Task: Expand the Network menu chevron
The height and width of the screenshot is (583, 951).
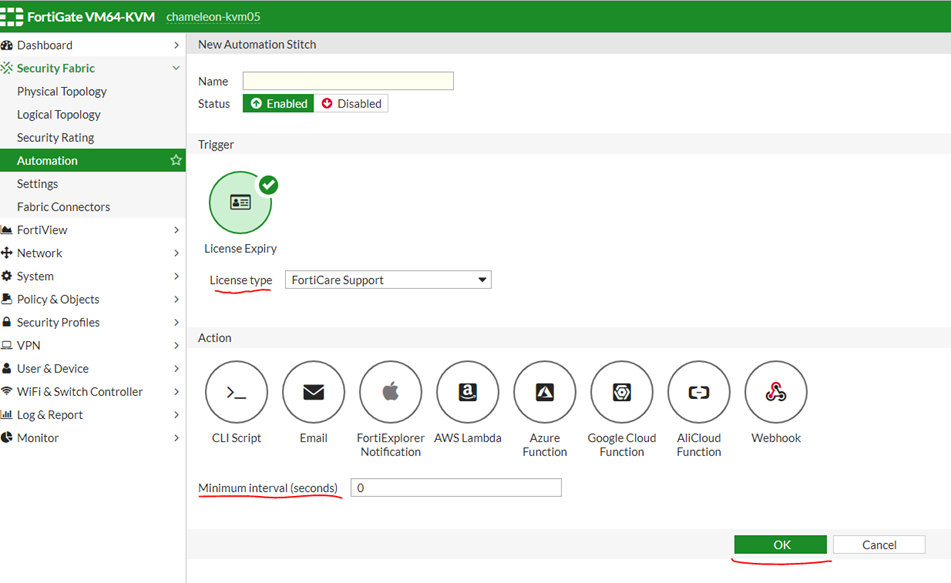Action: [x=176, y=253]
